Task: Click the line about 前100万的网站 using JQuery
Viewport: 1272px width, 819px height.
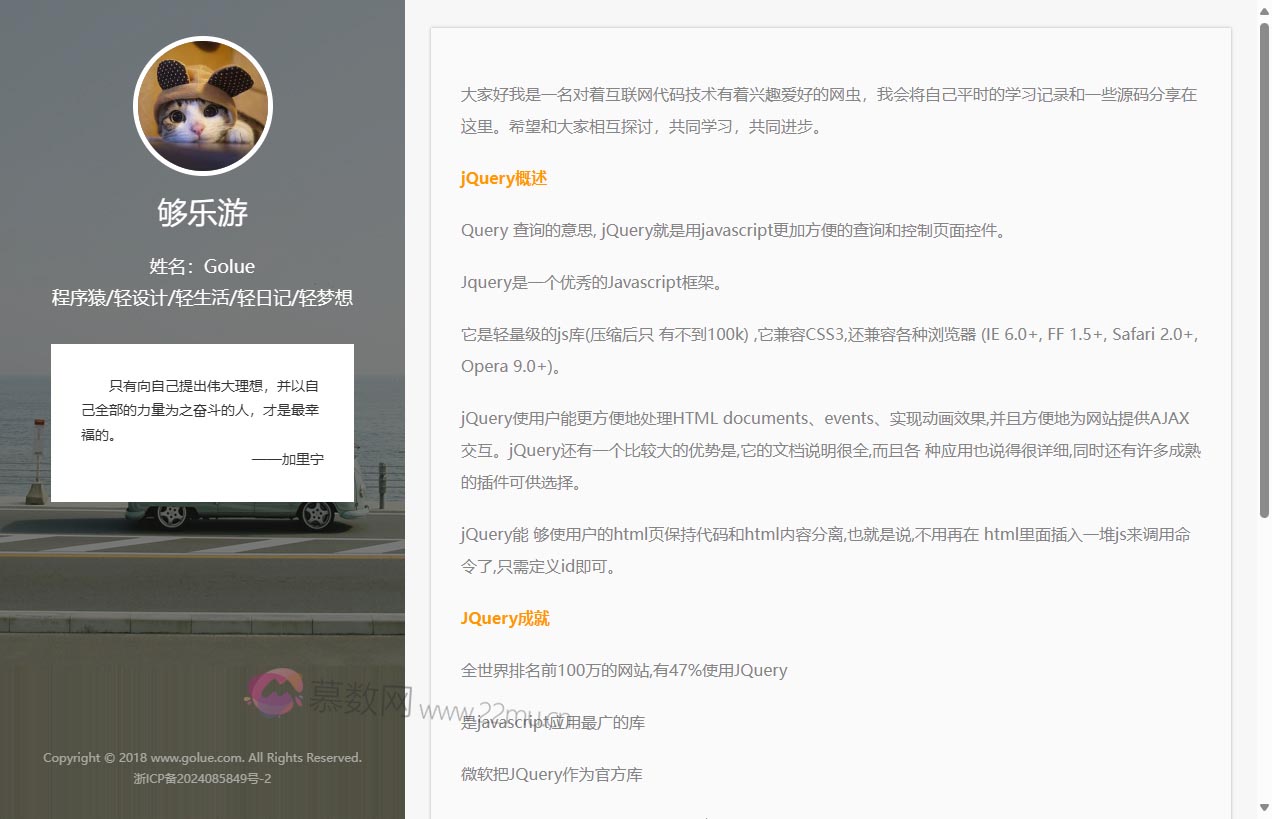Action: click(624, 670)
